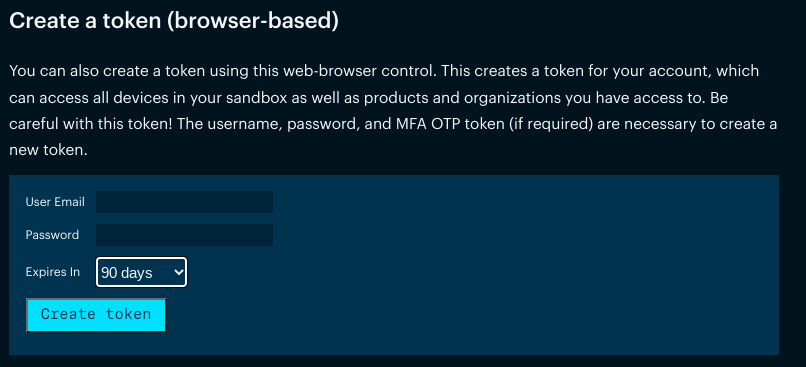Click the Create a token heading
Image resolution: width=806 pixels, height=367 pixels.
[x=174, y=21]
